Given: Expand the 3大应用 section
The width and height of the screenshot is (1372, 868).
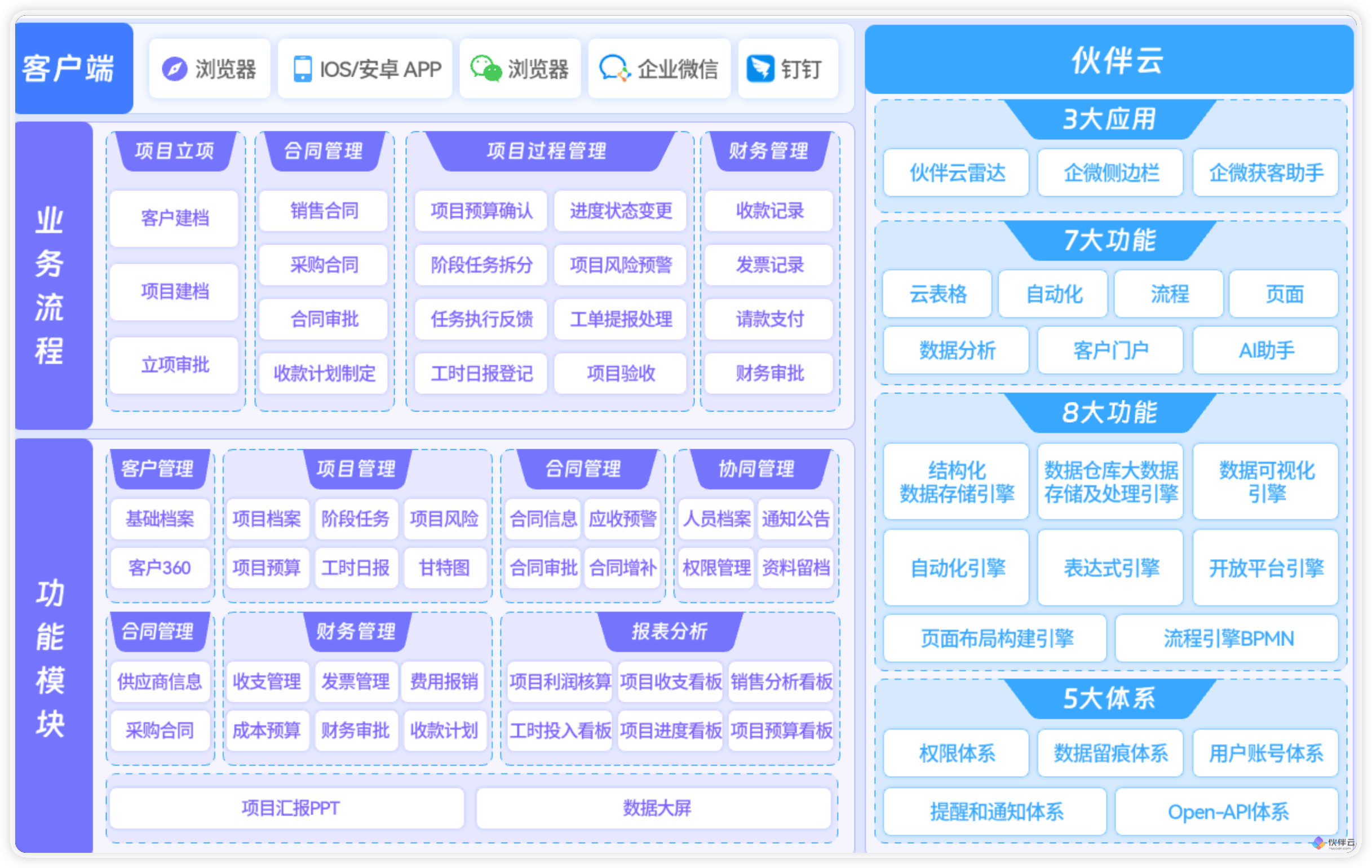Looking at the screenshot, I should pos(1110,119).
